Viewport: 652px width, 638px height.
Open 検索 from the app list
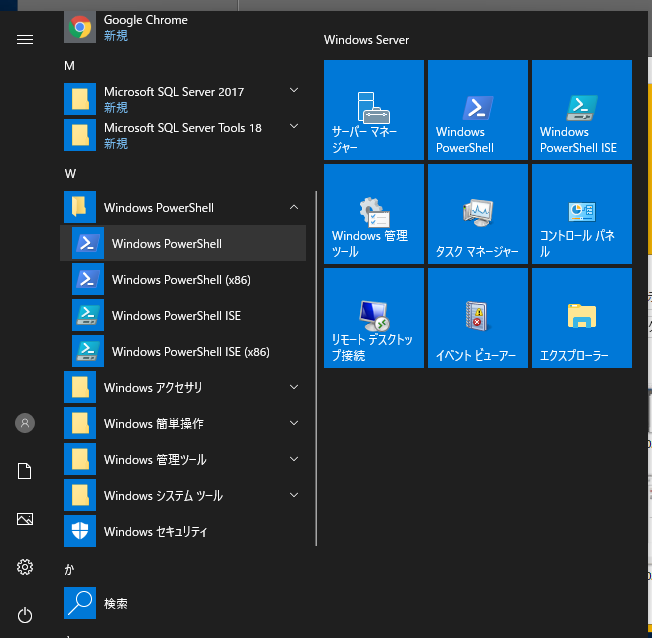(x=183, y=603)
